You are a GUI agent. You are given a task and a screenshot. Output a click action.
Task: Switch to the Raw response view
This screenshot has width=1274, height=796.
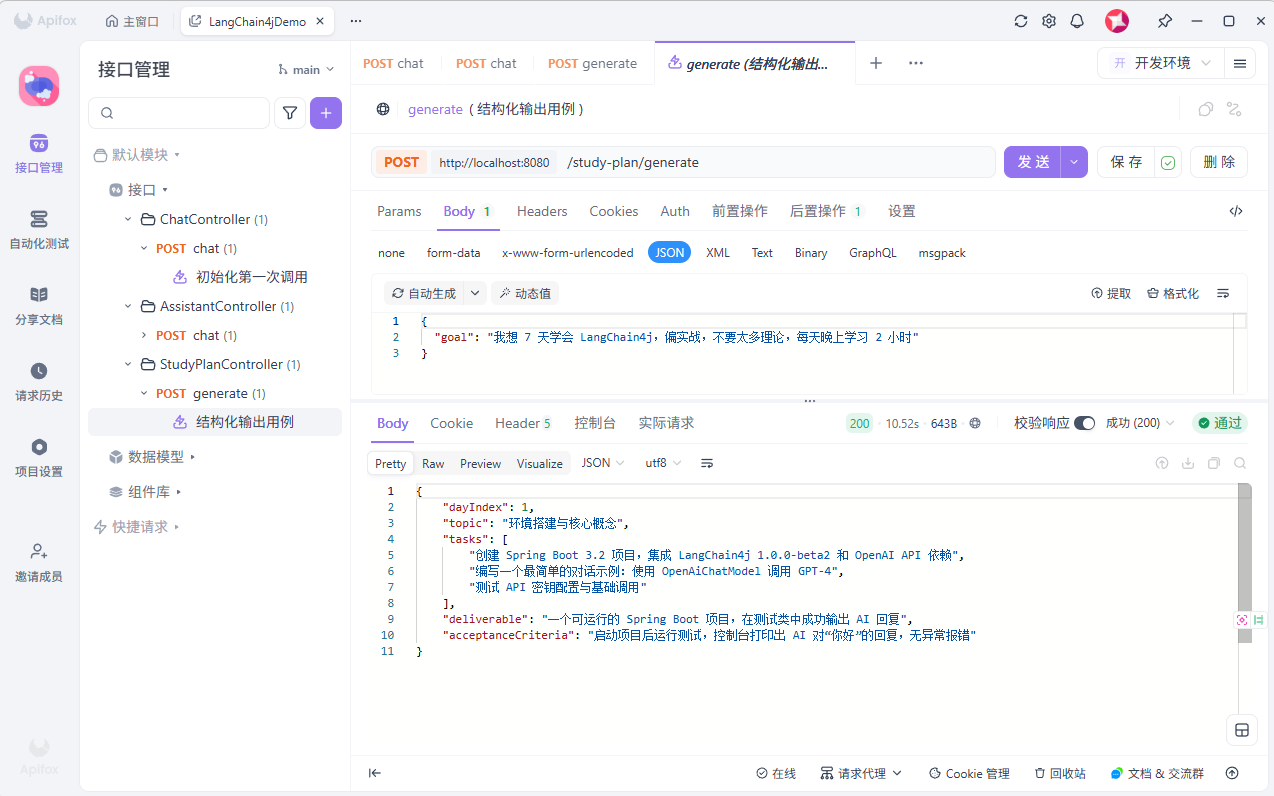click(433, 463)
